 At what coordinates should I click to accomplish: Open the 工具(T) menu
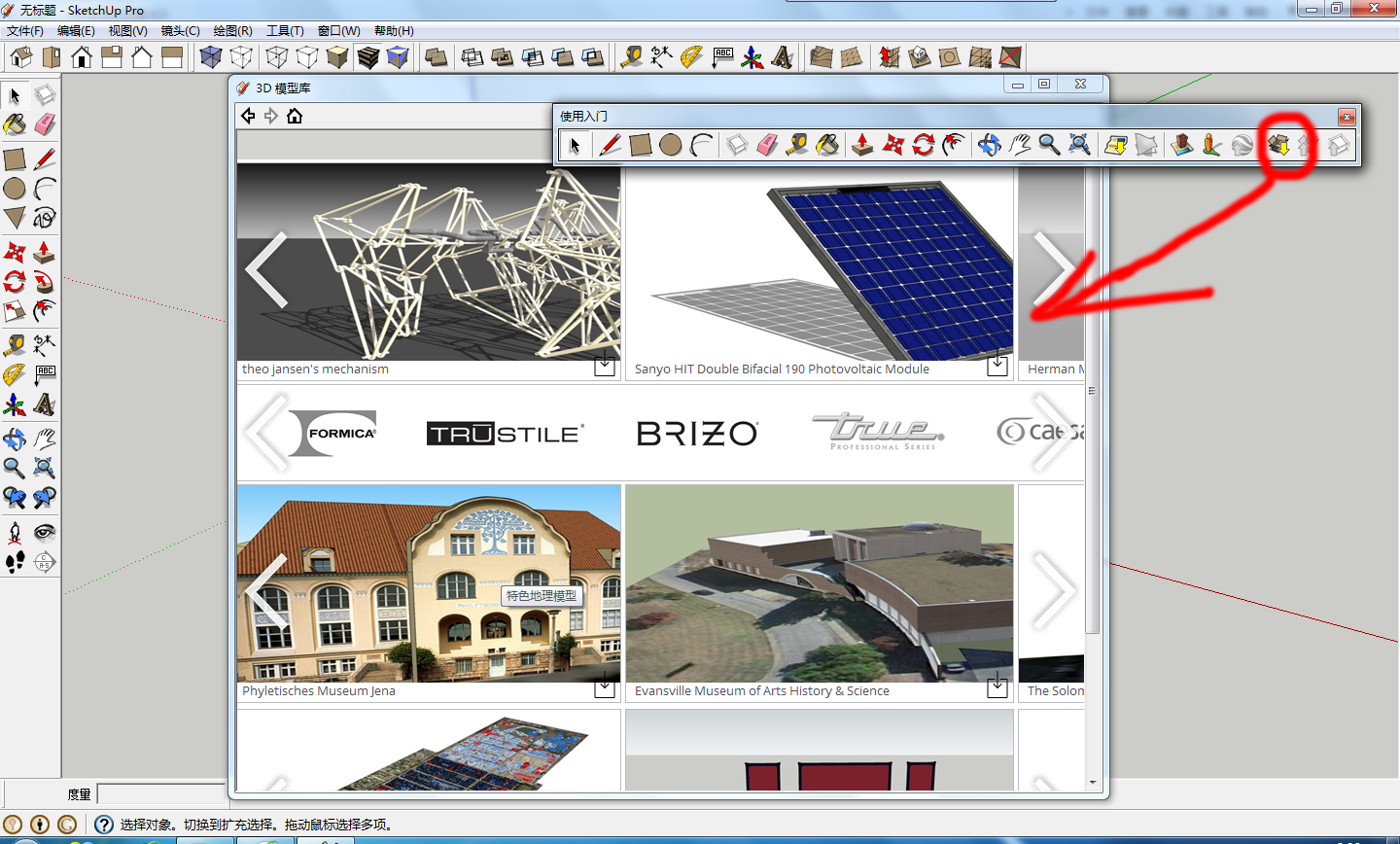coord(286,31)
